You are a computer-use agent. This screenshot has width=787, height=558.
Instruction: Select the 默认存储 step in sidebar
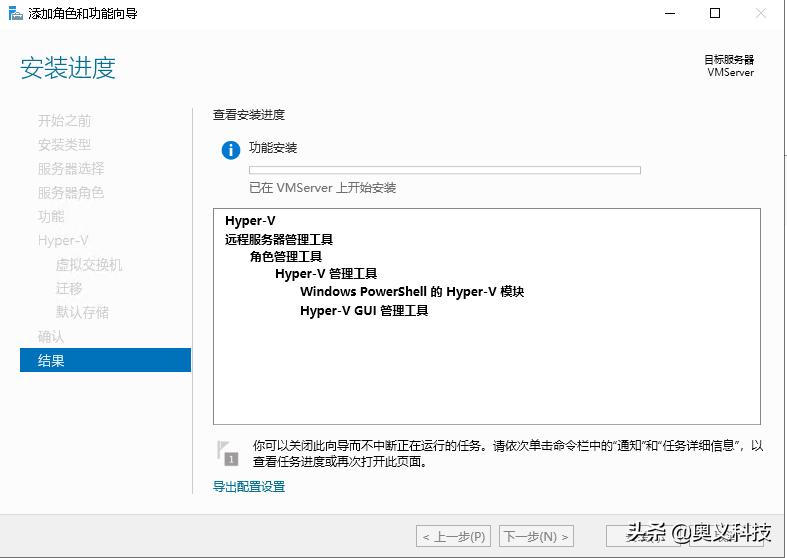(x=82, y=312)
